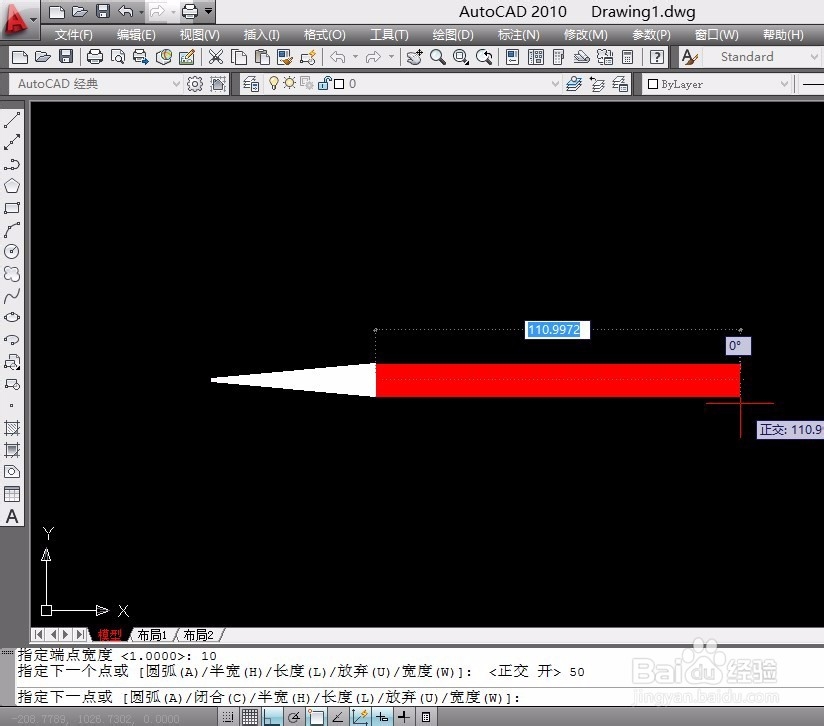Select the Table tool
The width and height of the screenshot is (824, 726).
pos(12,494)
